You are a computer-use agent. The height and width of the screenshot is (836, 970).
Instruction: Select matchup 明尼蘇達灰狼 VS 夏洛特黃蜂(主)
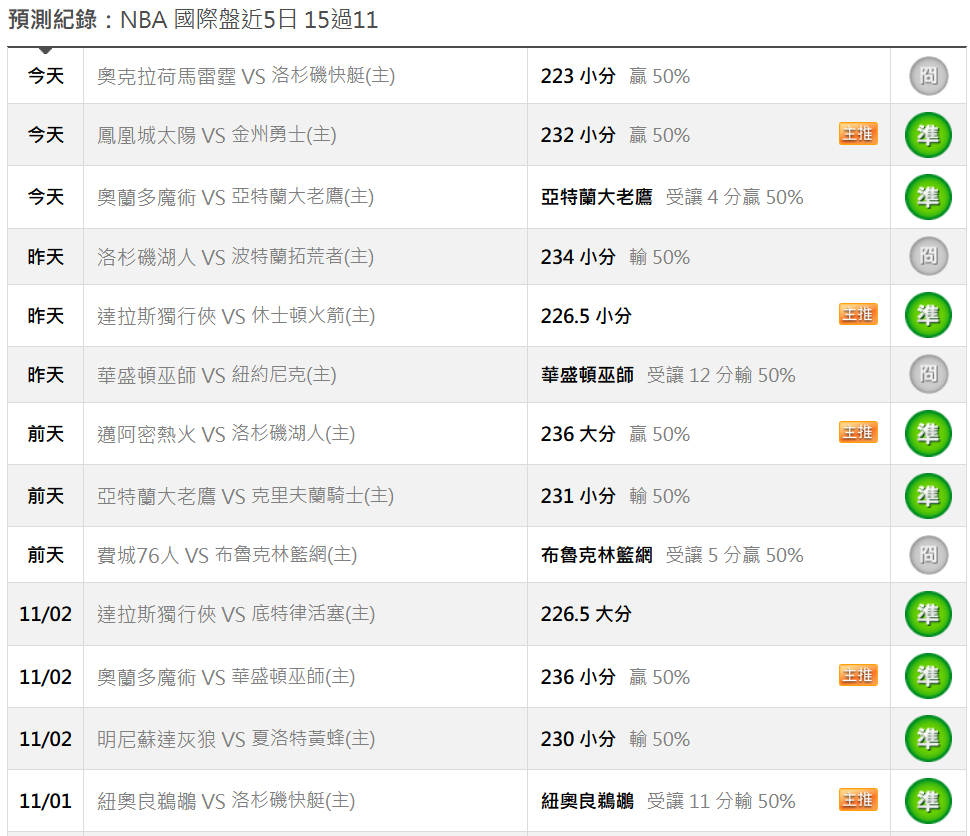coord(236,738)
